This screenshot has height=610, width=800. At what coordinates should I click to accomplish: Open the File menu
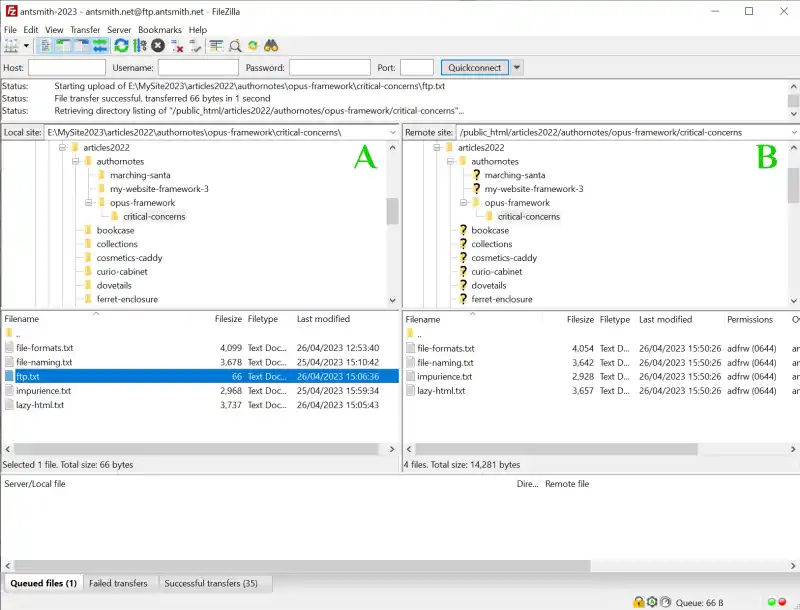(10, 30)
